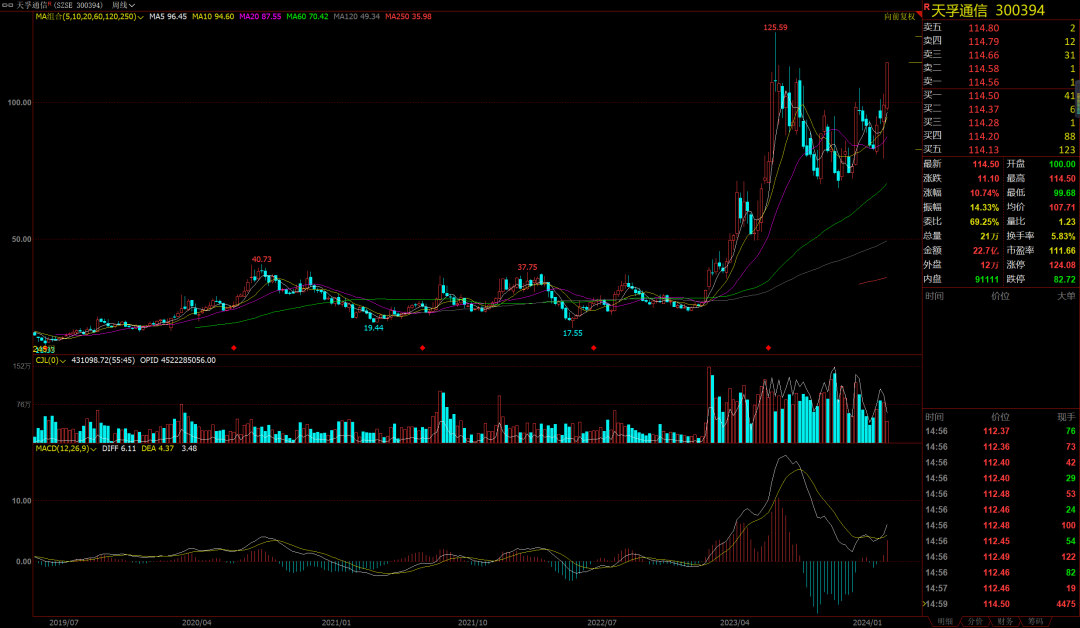1080x628 pixels.
Task: Click the 天孚通信 300394 stock title
Action: click(x=988, y=10)
